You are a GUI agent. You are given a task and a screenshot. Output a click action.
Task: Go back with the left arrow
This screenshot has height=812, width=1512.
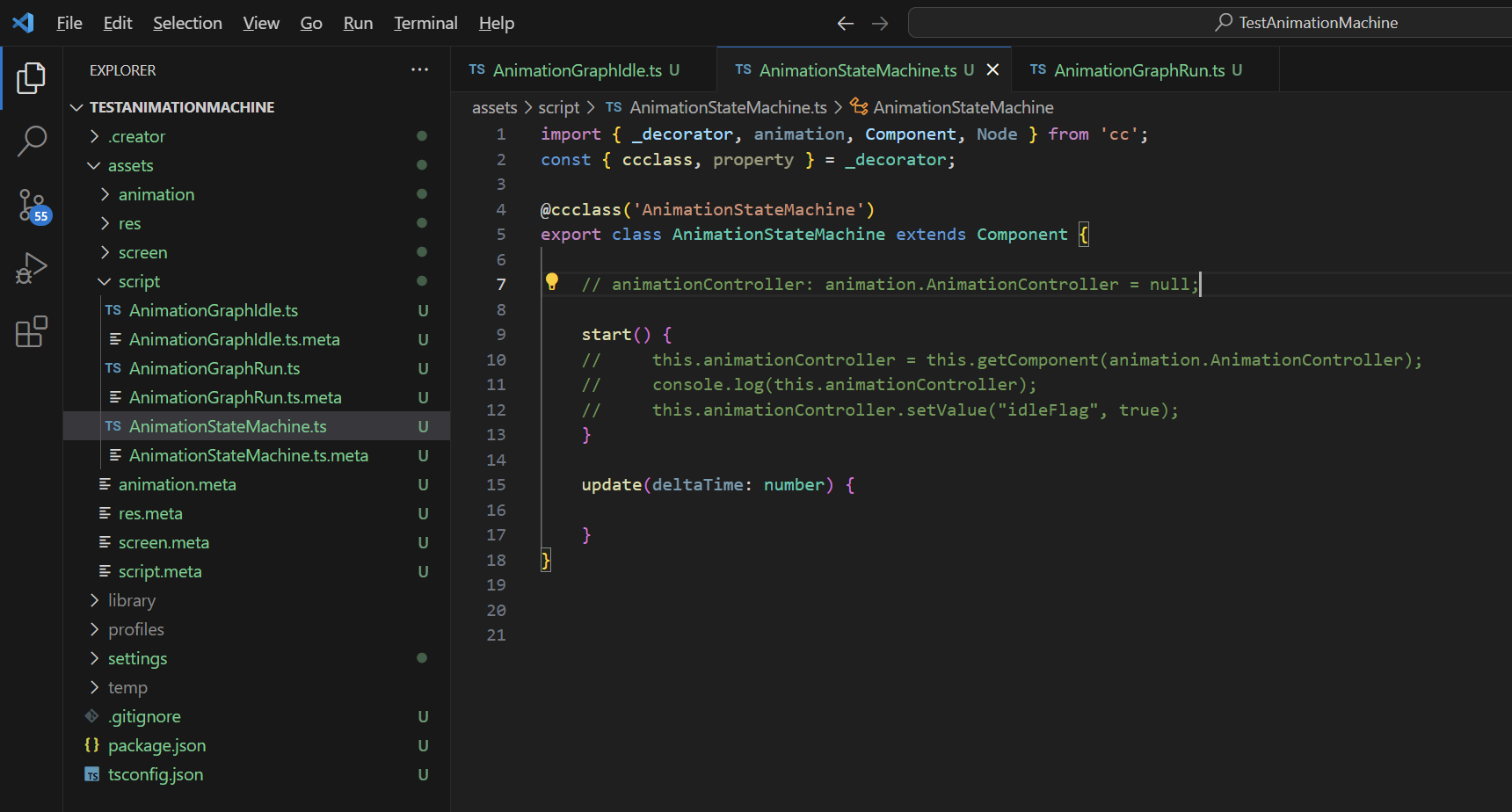pos(846,24)
